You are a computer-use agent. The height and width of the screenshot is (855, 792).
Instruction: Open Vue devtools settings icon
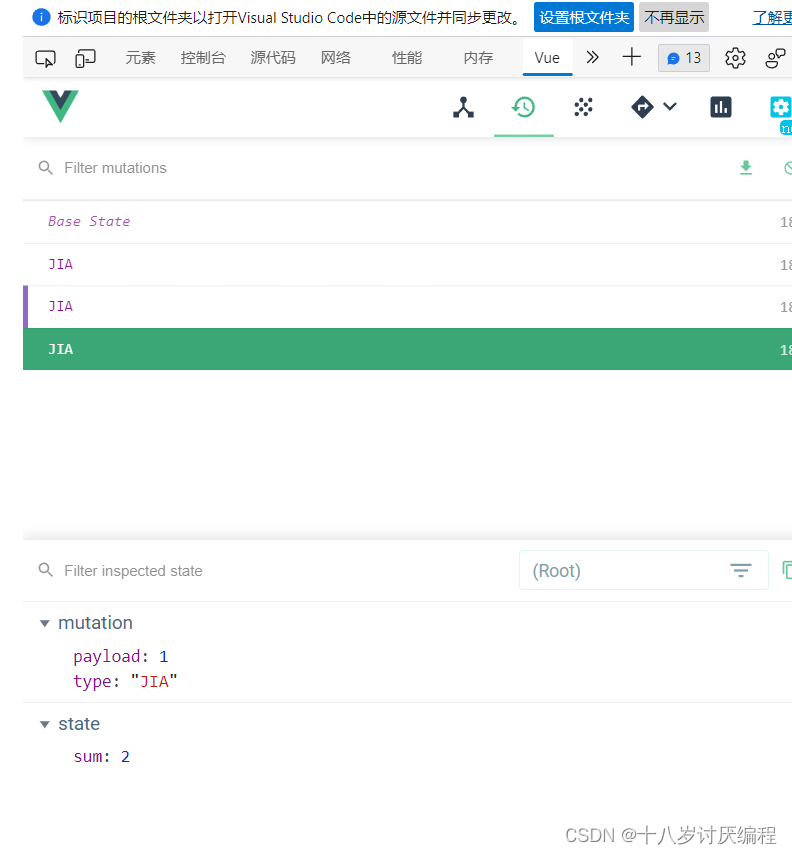coord(781,107)
